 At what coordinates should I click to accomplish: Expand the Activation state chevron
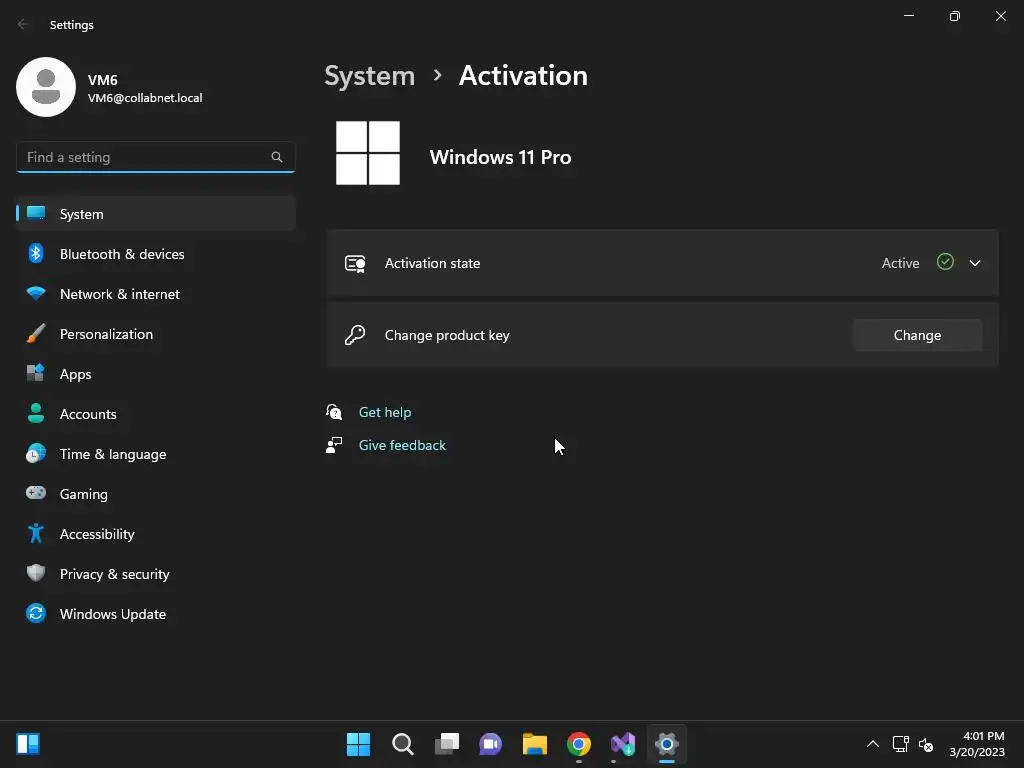975,263
